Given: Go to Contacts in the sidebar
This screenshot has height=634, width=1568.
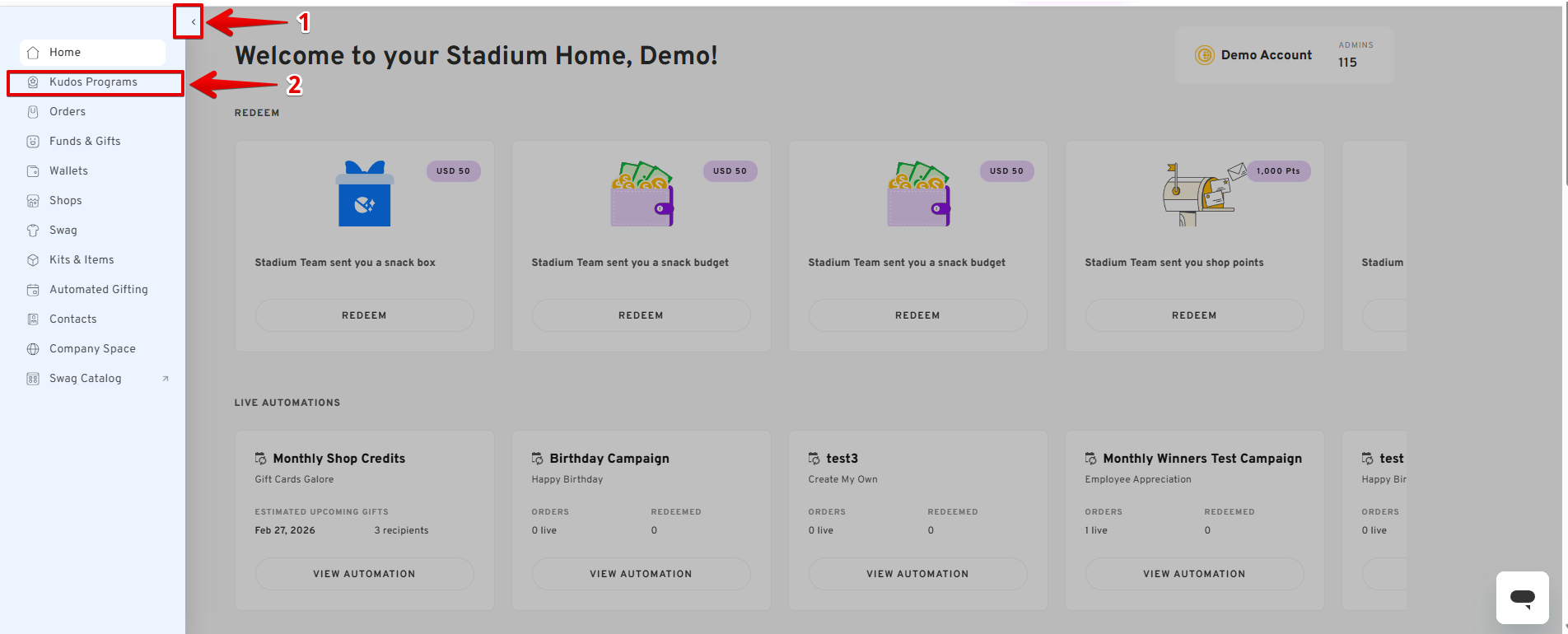Looking at the screenshot, I should [72, 319].
